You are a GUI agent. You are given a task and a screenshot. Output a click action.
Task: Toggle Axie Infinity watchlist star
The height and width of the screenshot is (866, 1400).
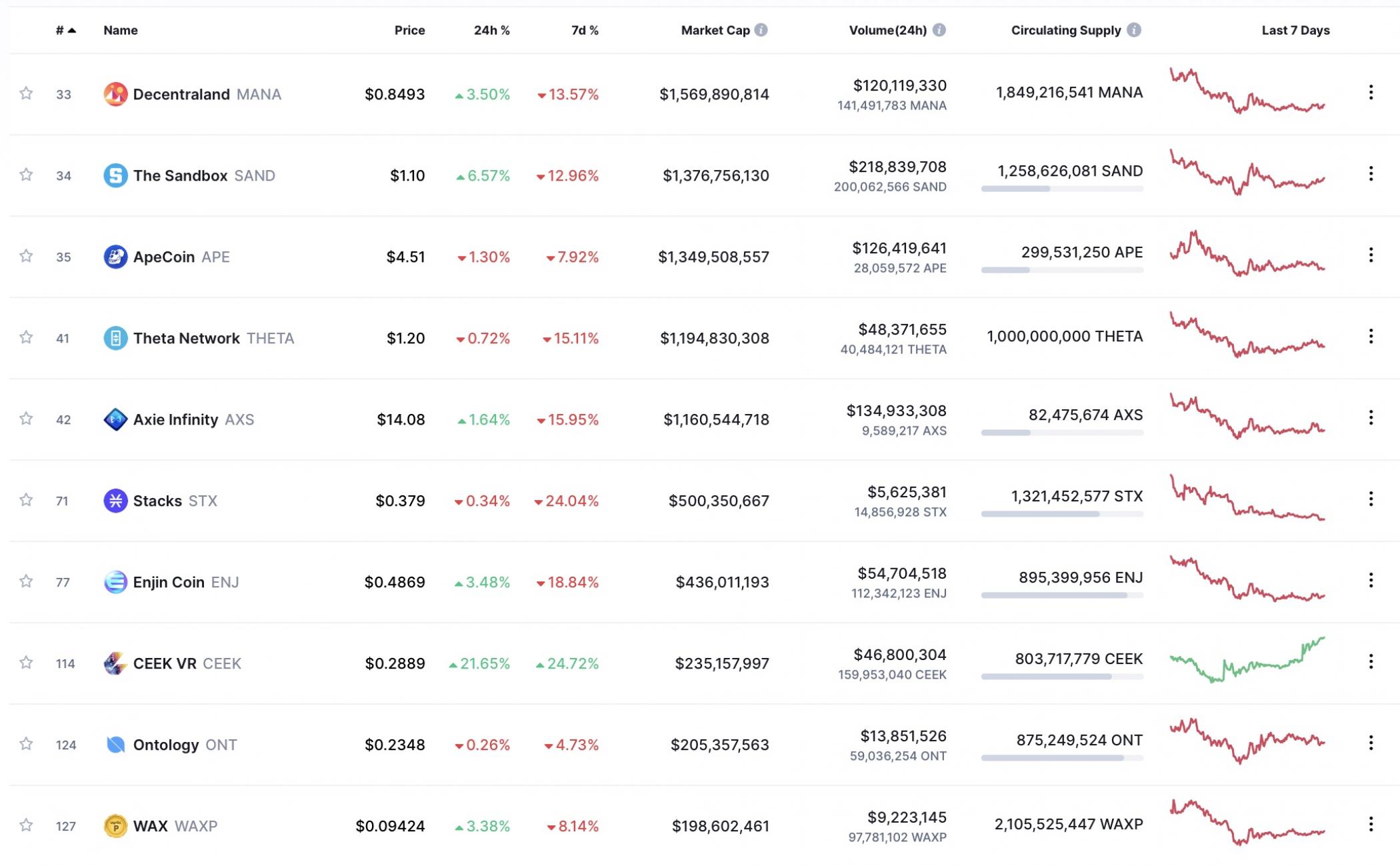[x=26, y=419]
